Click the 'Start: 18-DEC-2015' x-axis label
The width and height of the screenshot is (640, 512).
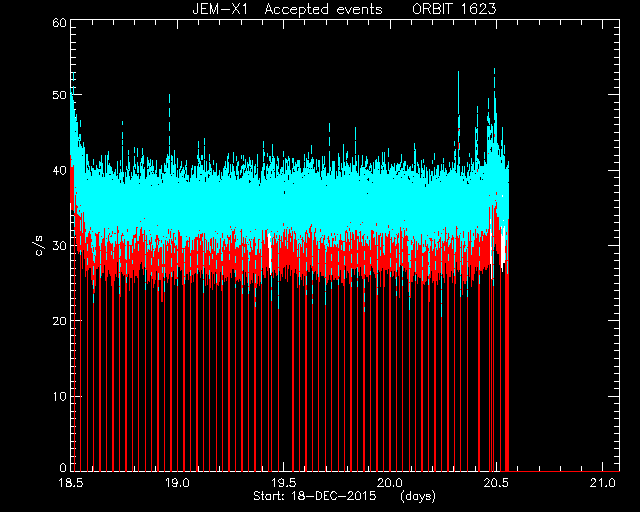pos(315,496)
